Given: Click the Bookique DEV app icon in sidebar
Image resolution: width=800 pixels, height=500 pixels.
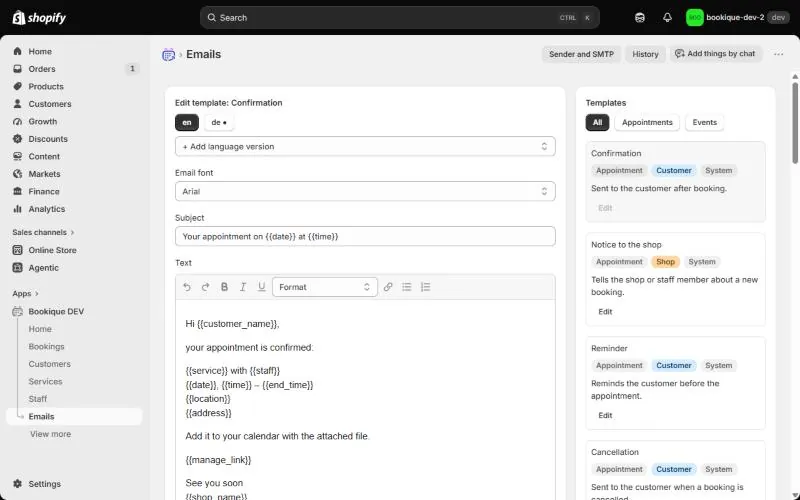Looking at the screenshot, I should click(18, 312).
